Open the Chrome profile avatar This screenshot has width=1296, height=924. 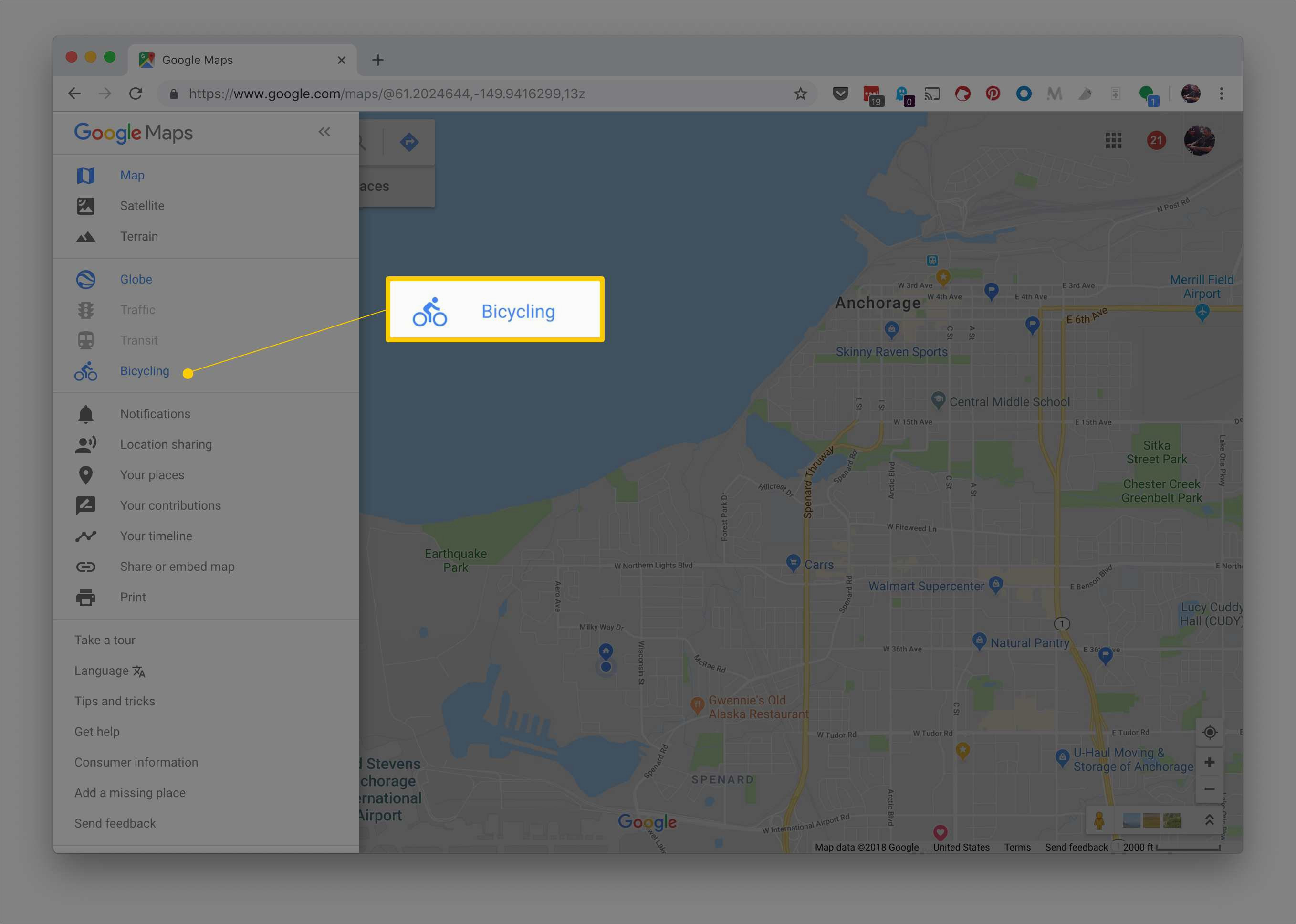(x=1191, y=94)
